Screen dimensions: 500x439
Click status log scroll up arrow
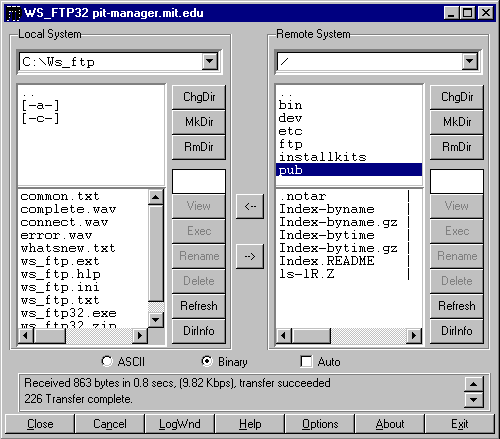pos(473,384)
